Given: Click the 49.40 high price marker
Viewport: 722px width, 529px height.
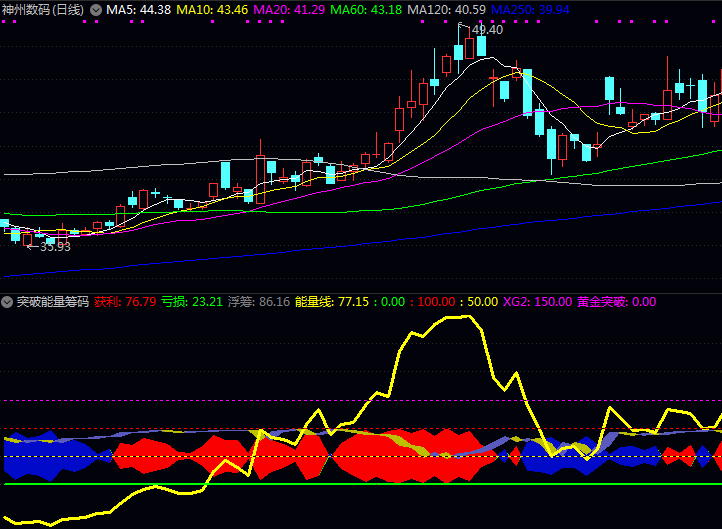Looking at the screenshot, I should point(487,30).
